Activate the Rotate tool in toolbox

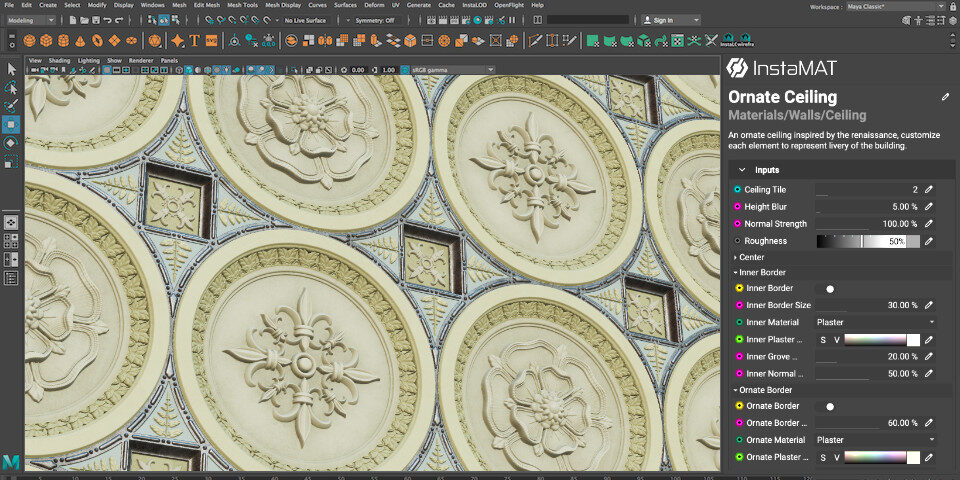pos(11,143)
